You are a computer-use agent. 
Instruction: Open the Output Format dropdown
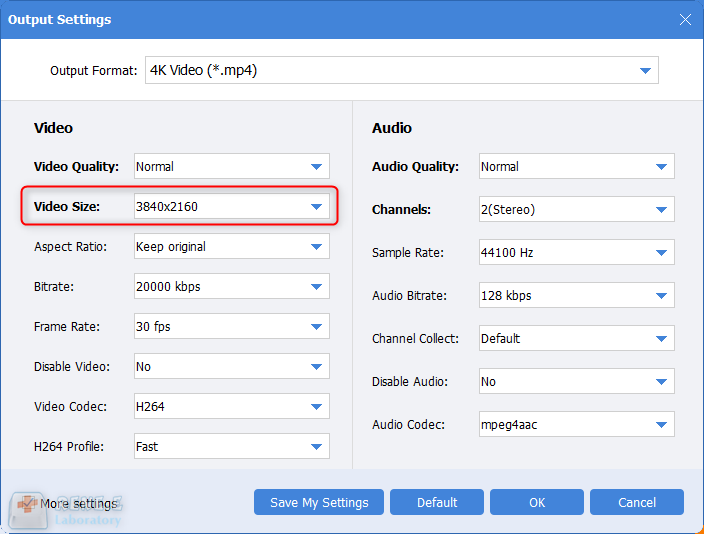[x=401, y=70]
